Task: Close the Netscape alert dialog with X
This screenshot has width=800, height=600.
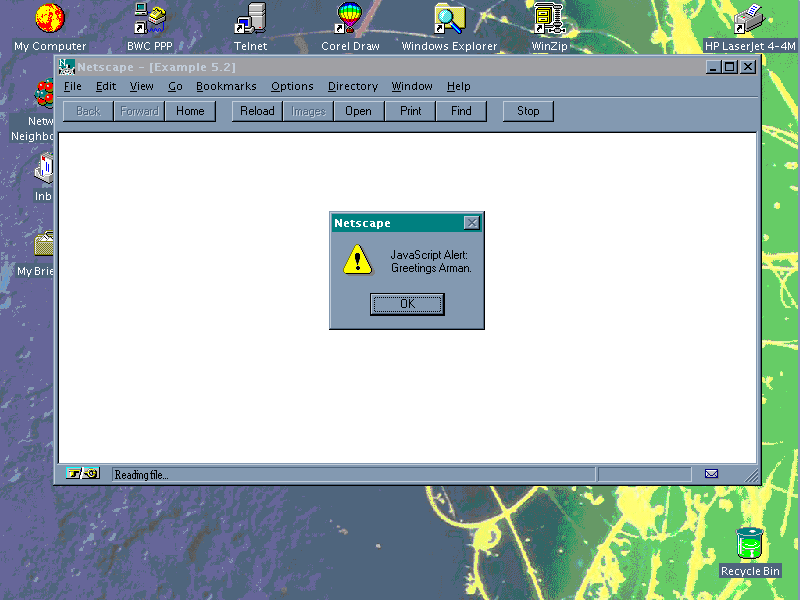Action: point(472,223)
